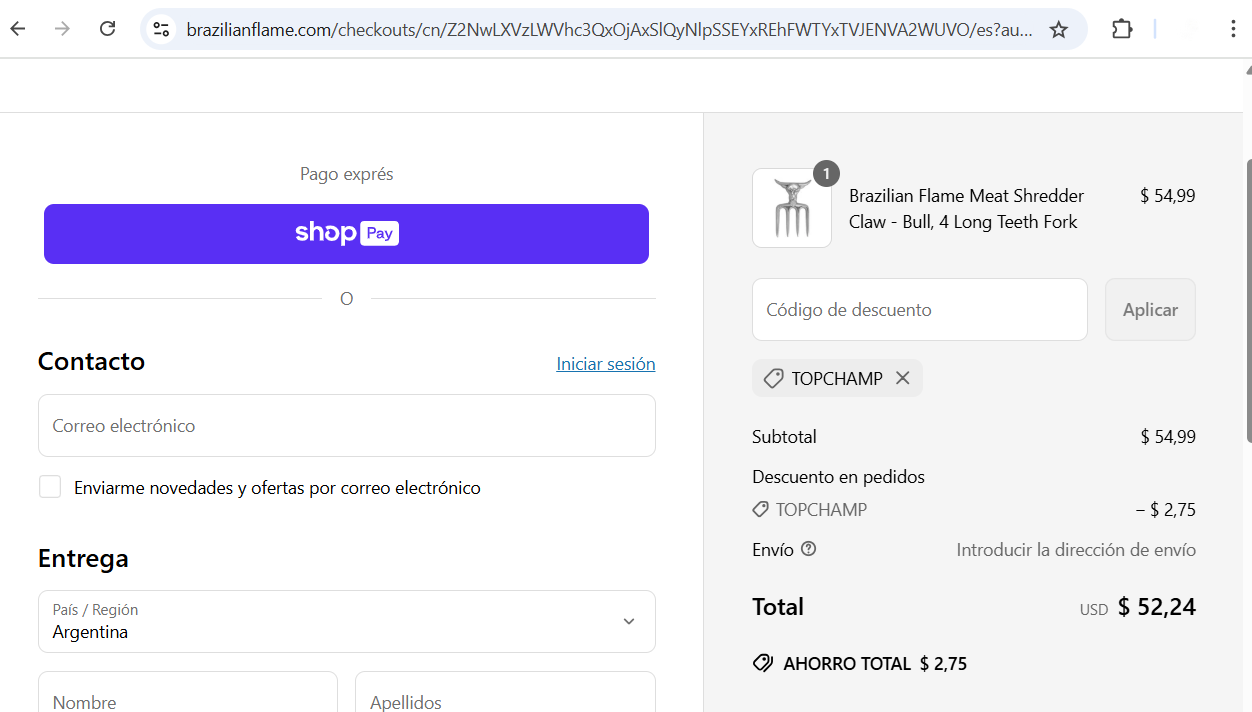Open the Chrome three-dot menu
Viewport: 1252px width, 712px height.
(1233, 29)
